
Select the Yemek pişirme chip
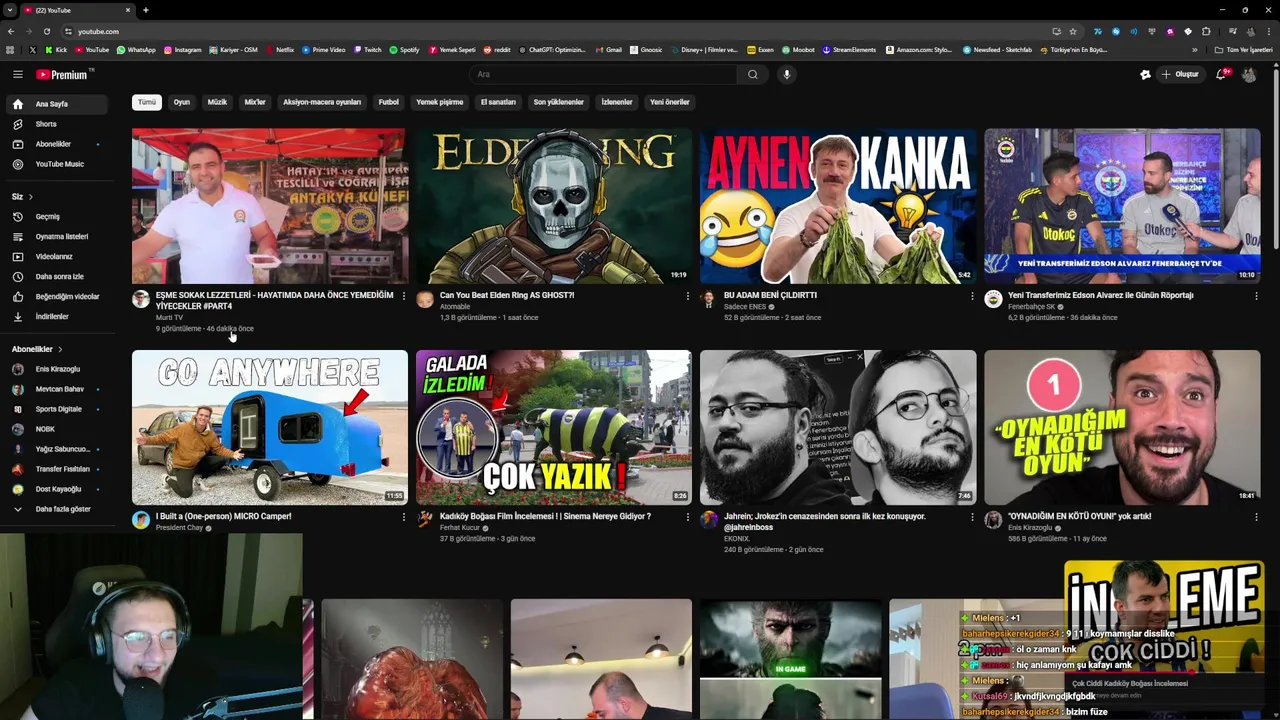pos(440,102)
